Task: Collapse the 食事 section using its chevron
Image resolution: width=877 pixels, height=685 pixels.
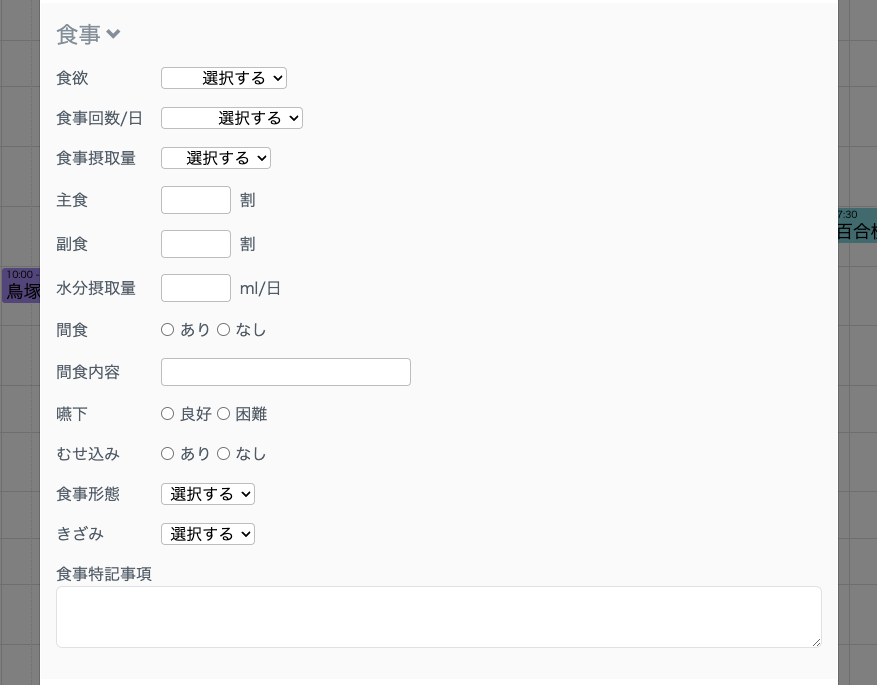Action: click(x=113, y=34)
